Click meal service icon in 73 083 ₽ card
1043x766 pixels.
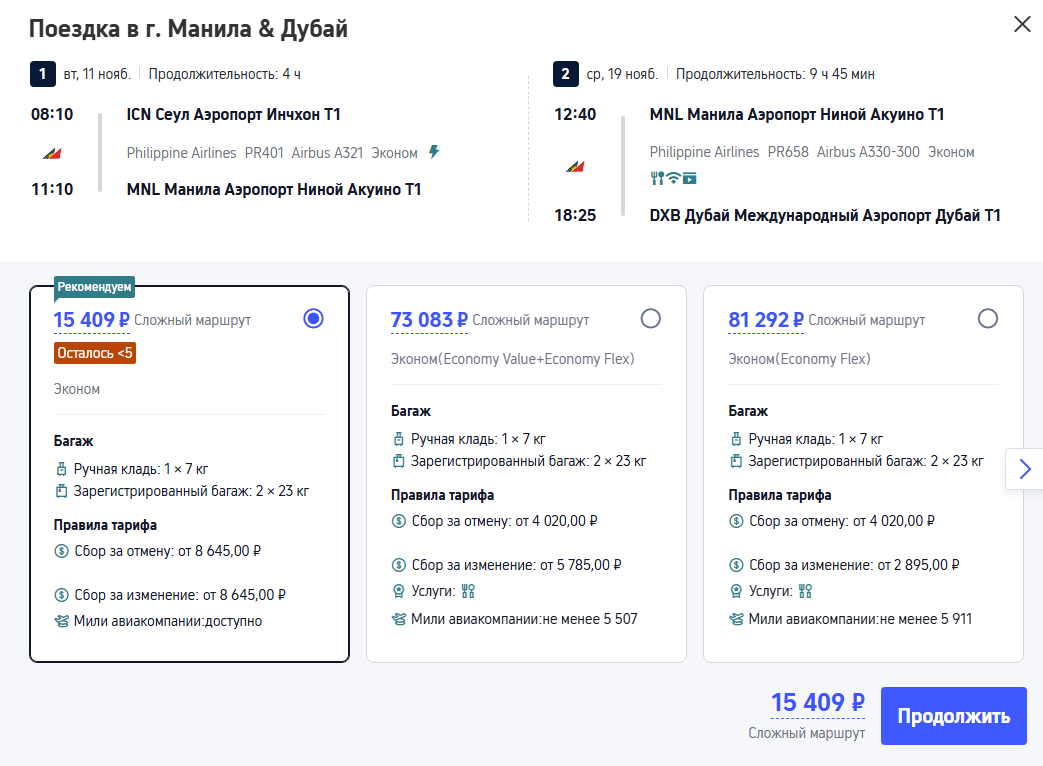click(468, 591)
